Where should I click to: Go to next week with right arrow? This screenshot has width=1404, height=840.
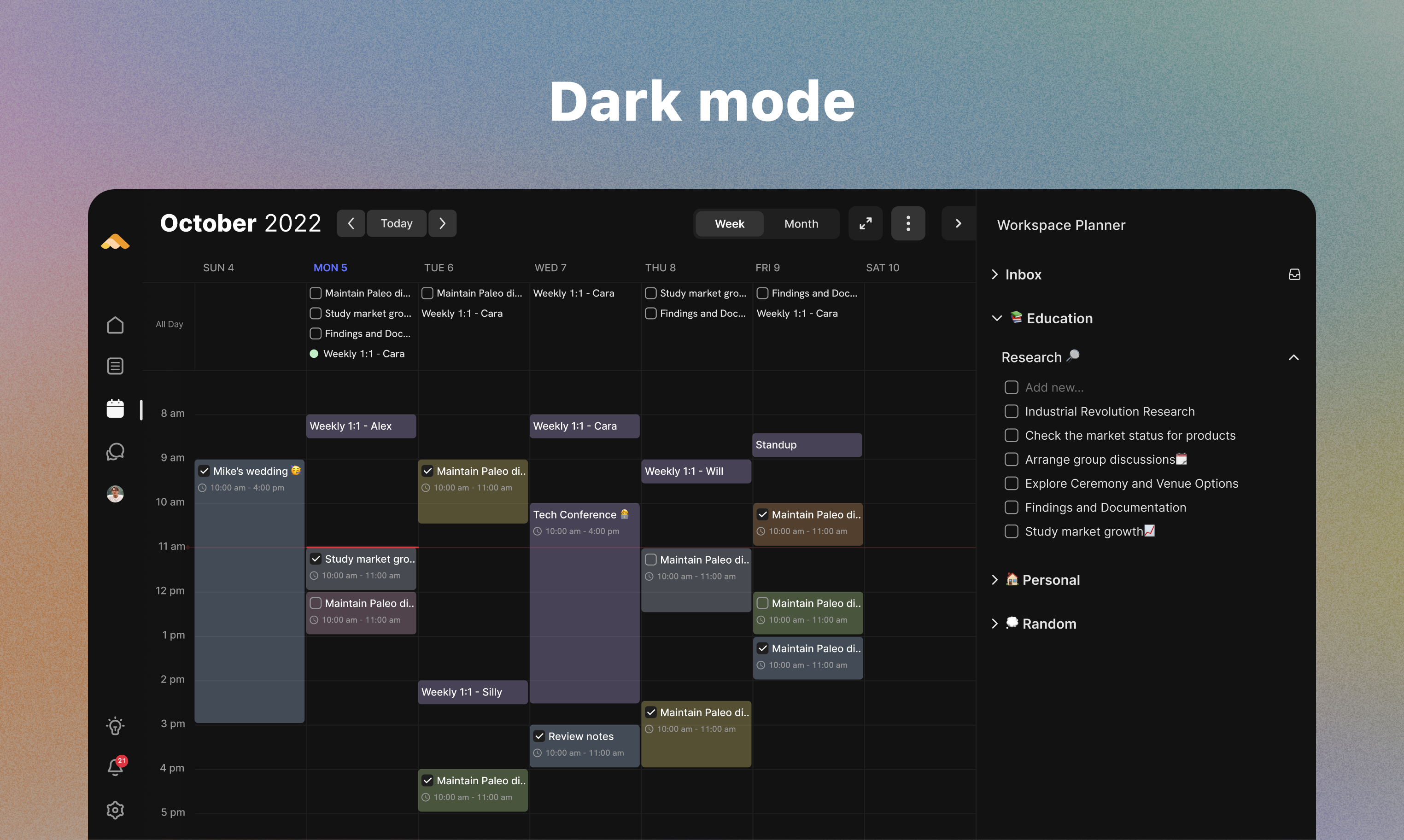tap(442, 223)
